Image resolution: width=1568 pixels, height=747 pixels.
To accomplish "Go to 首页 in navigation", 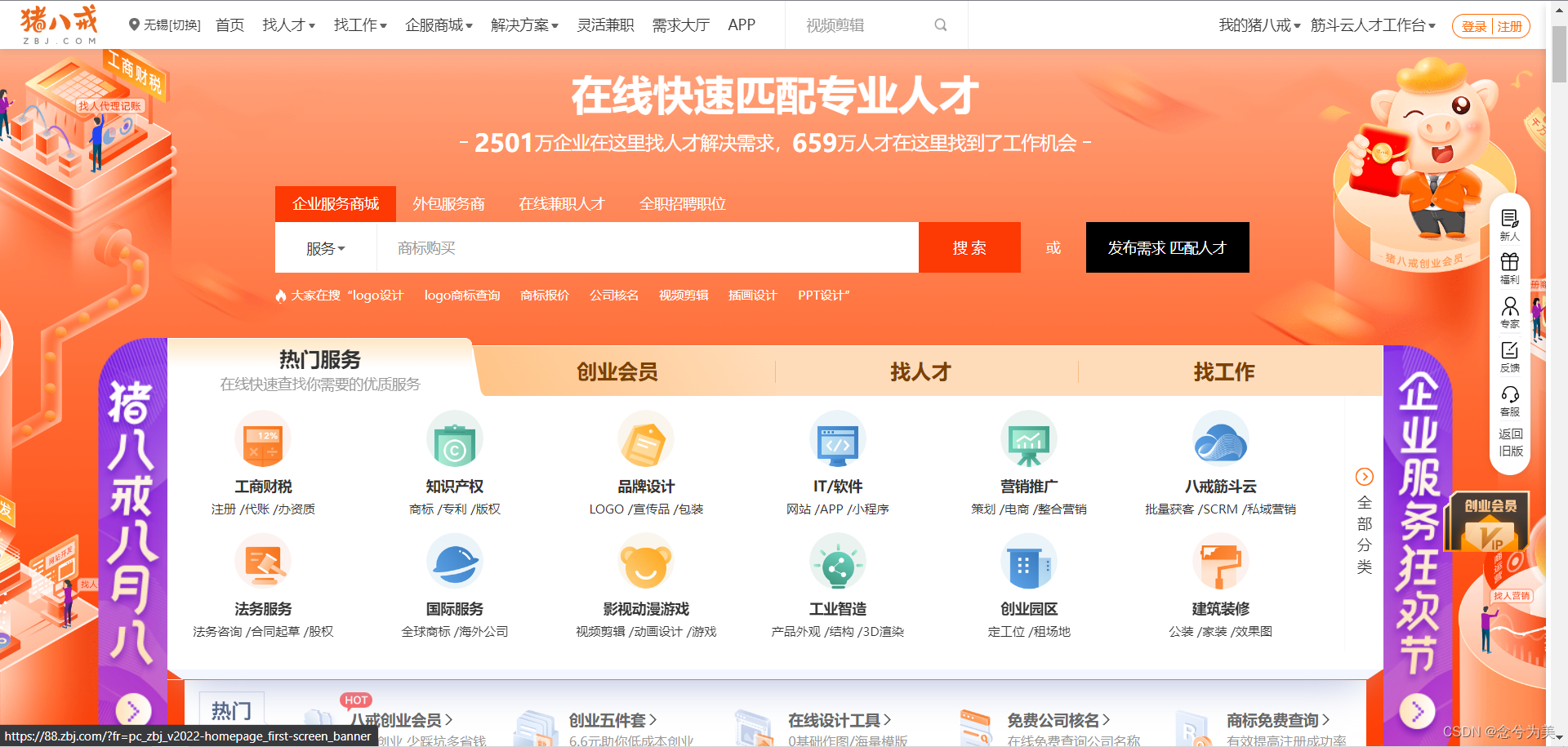I will click(229, 25).
